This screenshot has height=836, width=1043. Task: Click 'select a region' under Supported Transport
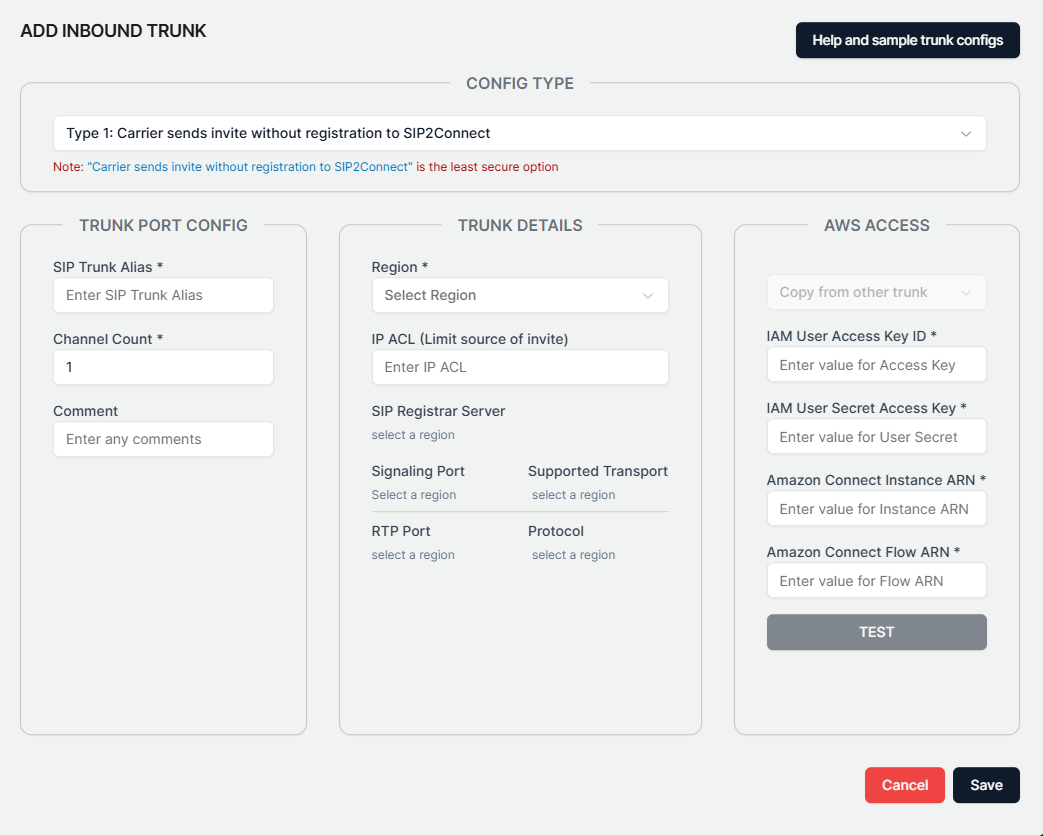click(573, 495)
